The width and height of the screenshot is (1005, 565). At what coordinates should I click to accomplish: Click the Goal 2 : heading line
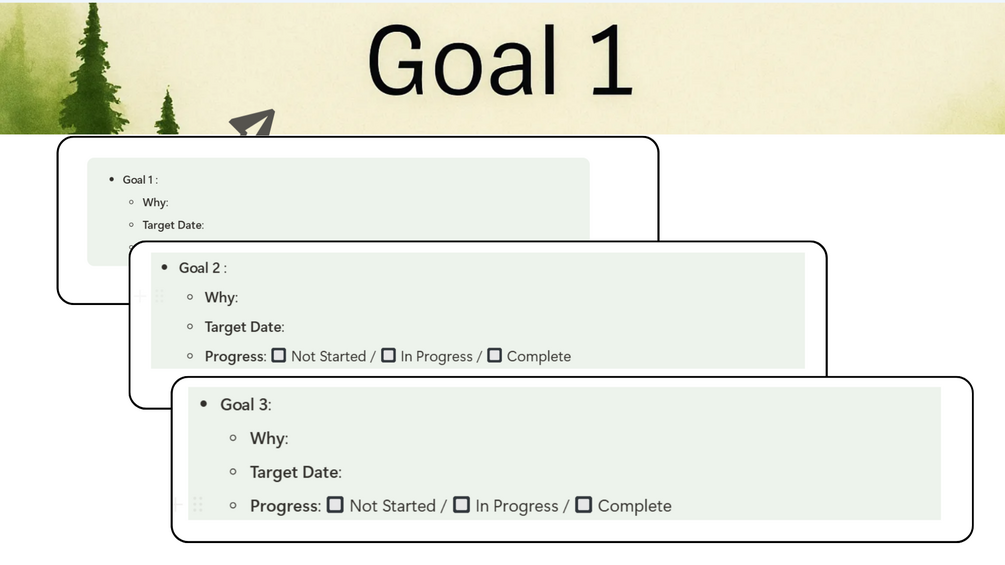click(x=203, y=268)
